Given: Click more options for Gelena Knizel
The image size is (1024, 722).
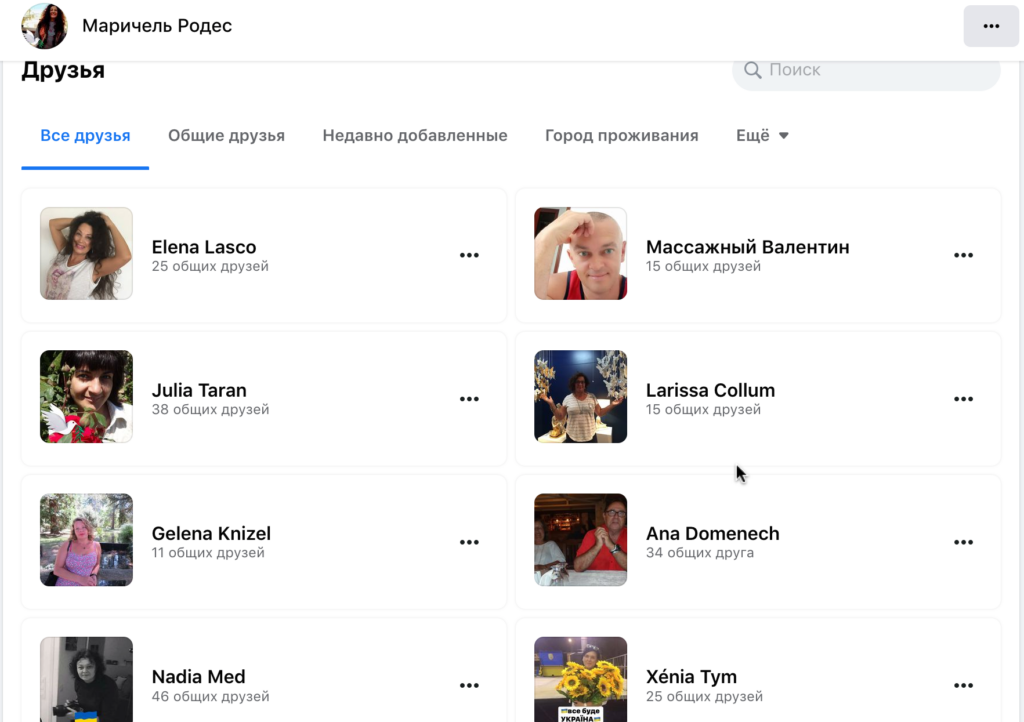Looking at the screenshot, I should tap(469, 542).
